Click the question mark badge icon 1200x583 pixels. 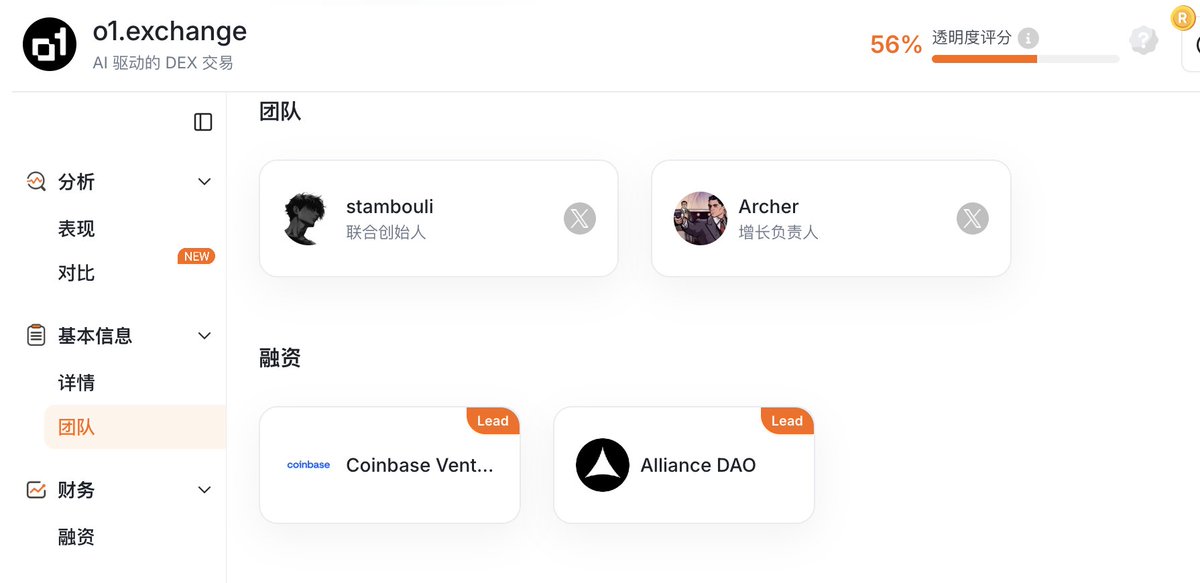pos(1143,41)
